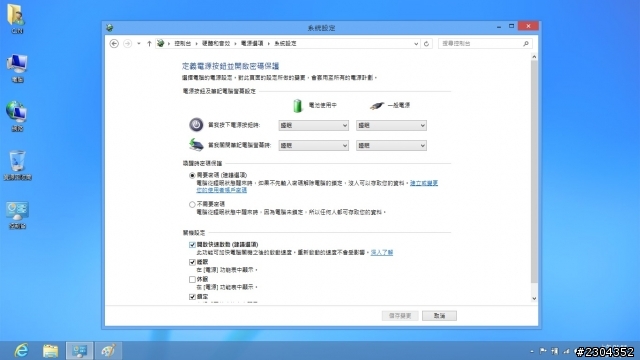Image resolution: width=640 pixels, height=360 pixels.
Task: Click the Control Panel taskbar button
Action: tap(80, 351)
